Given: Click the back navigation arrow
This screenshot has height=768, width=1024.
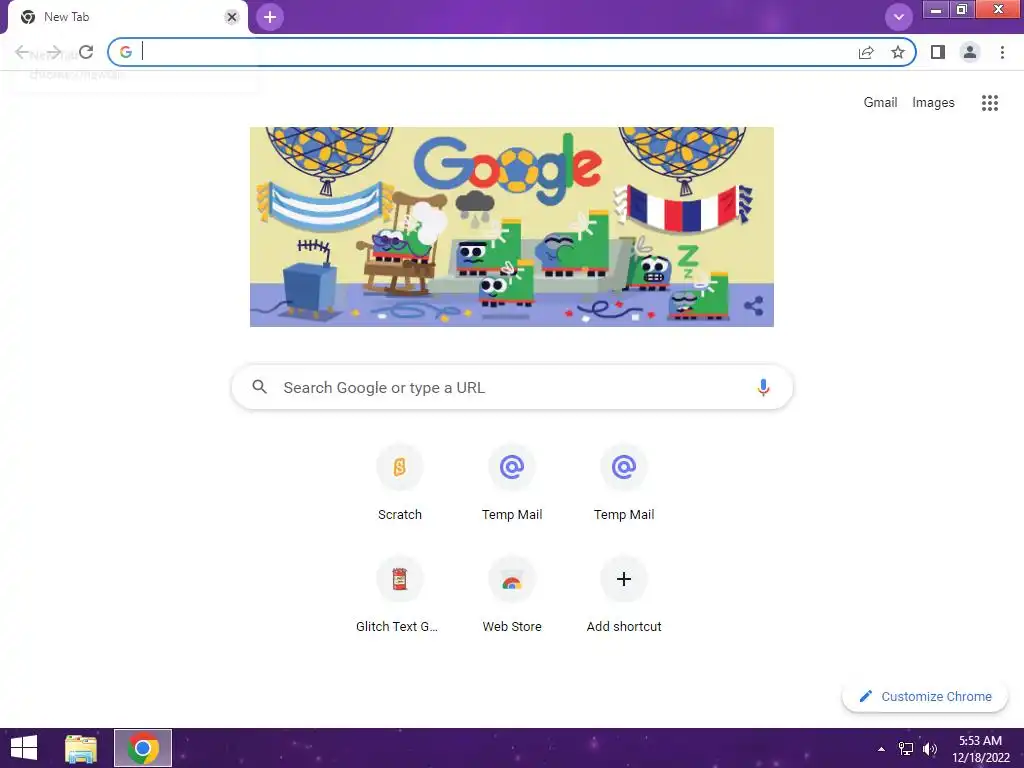Looking at the screenshot, I should coord(22,52).
